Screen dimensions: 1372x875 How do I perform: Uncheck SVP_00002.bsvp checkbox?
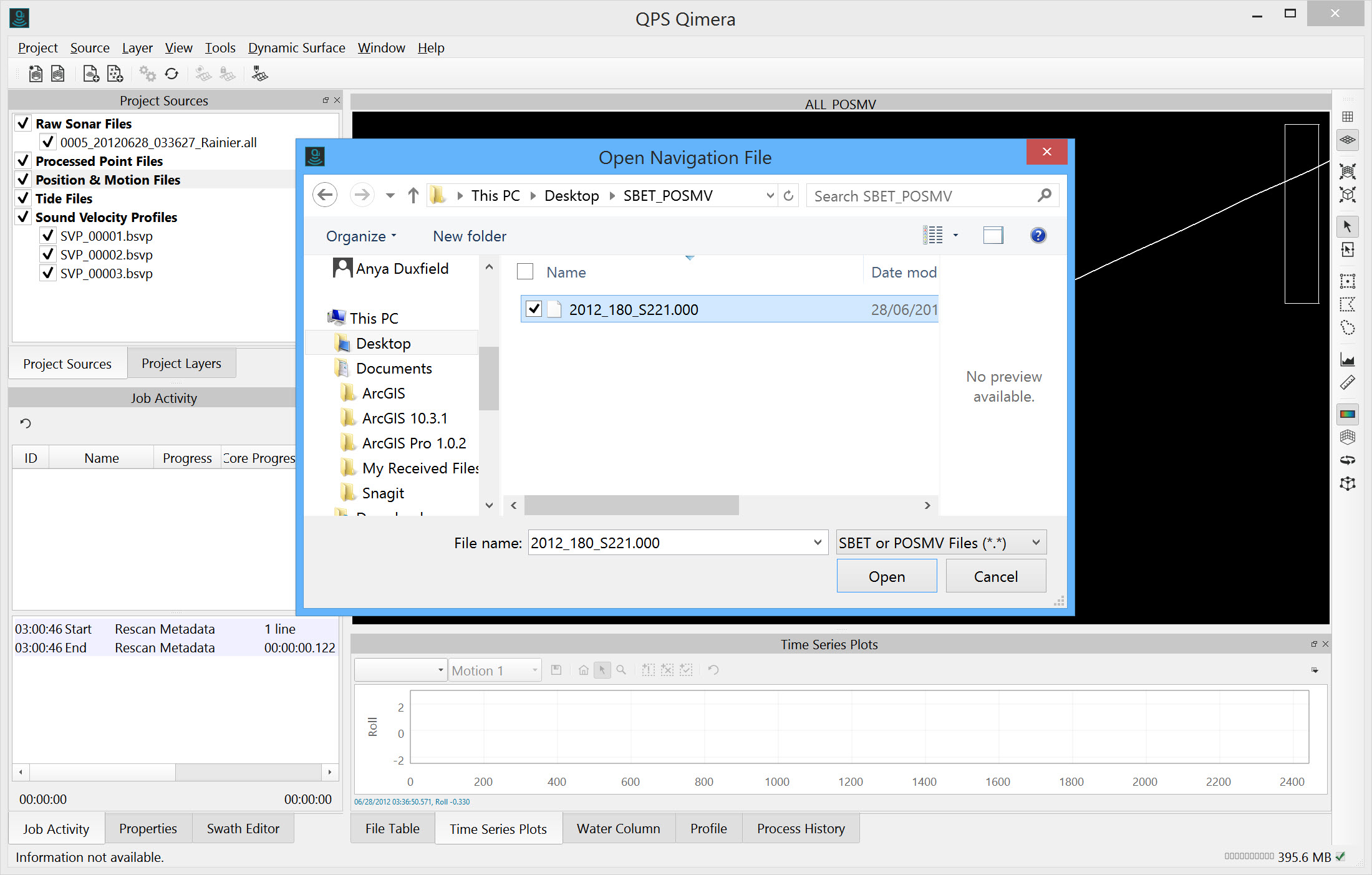(x=47, y=254)
